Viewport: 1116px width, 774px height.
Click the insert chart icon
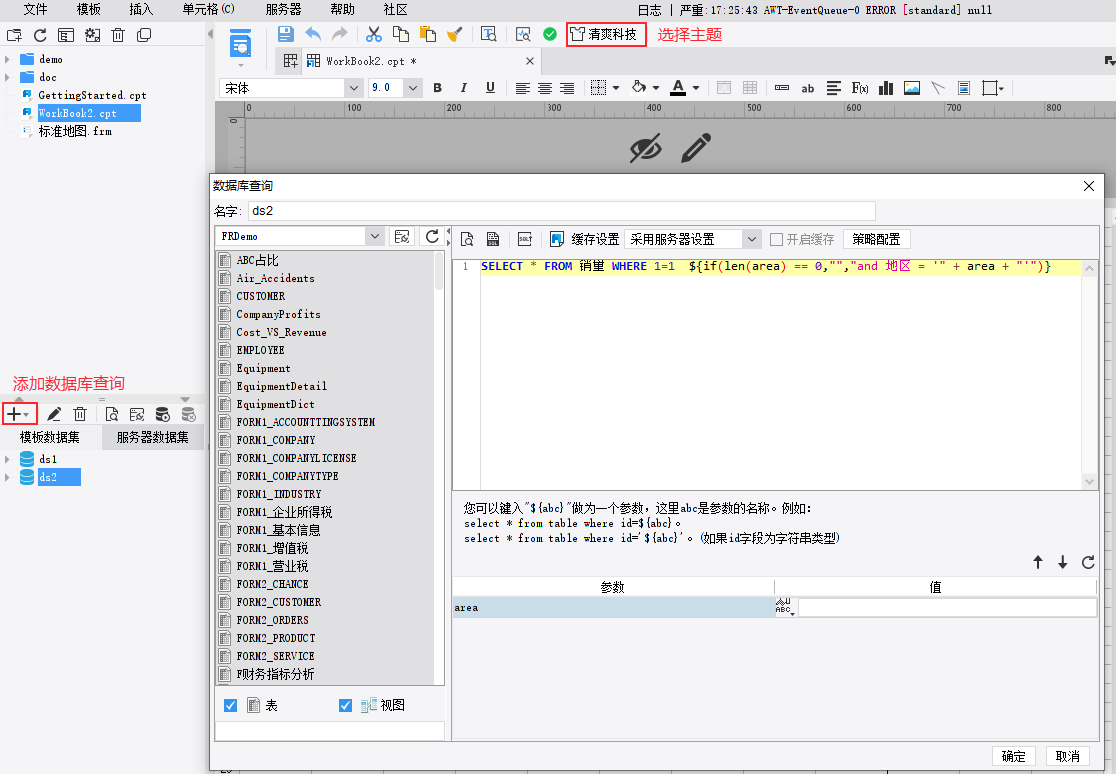click(x=886, y=88)
